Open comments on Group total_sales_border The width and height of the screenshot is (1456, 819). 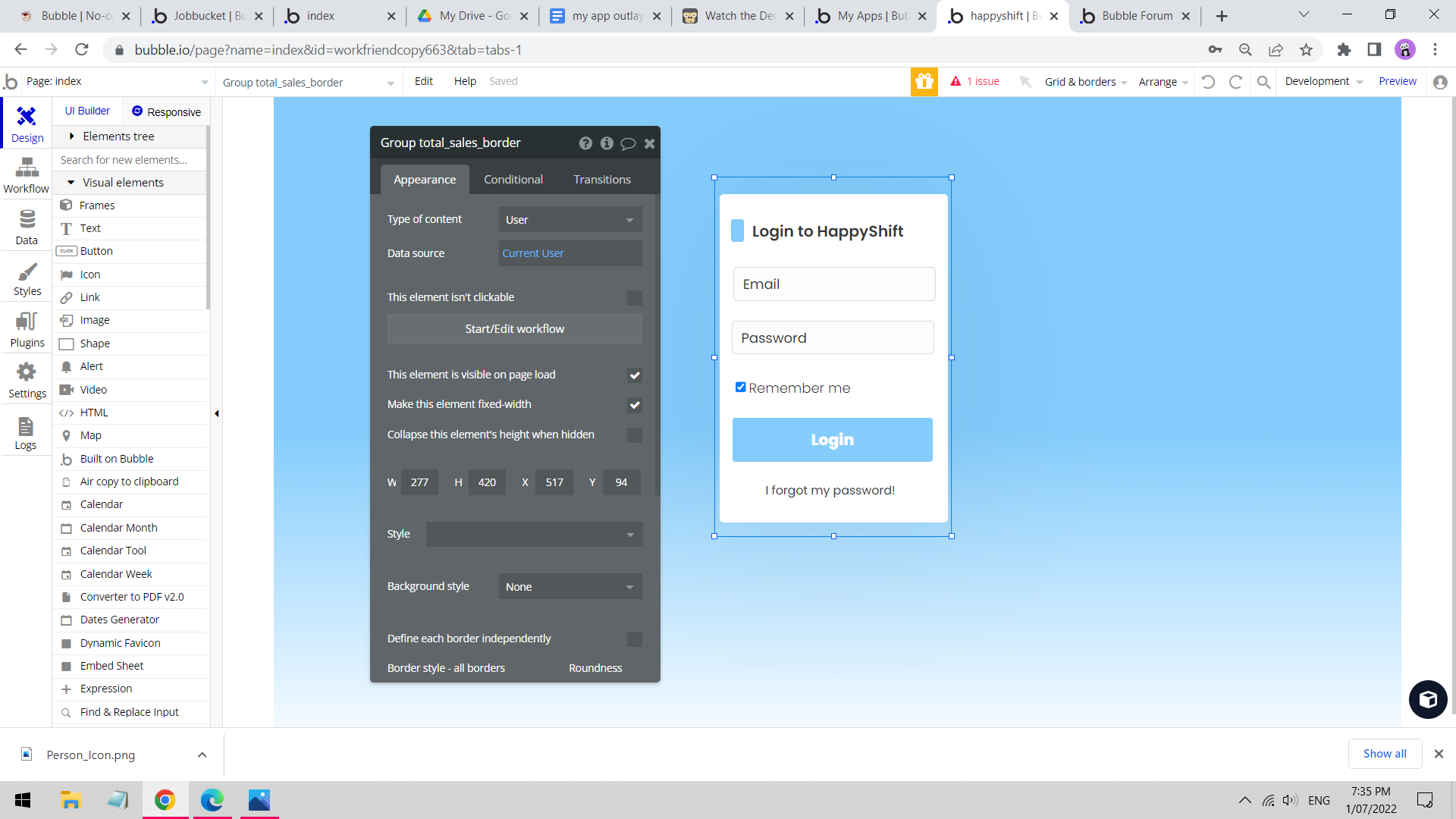click(x=628, y=143)
